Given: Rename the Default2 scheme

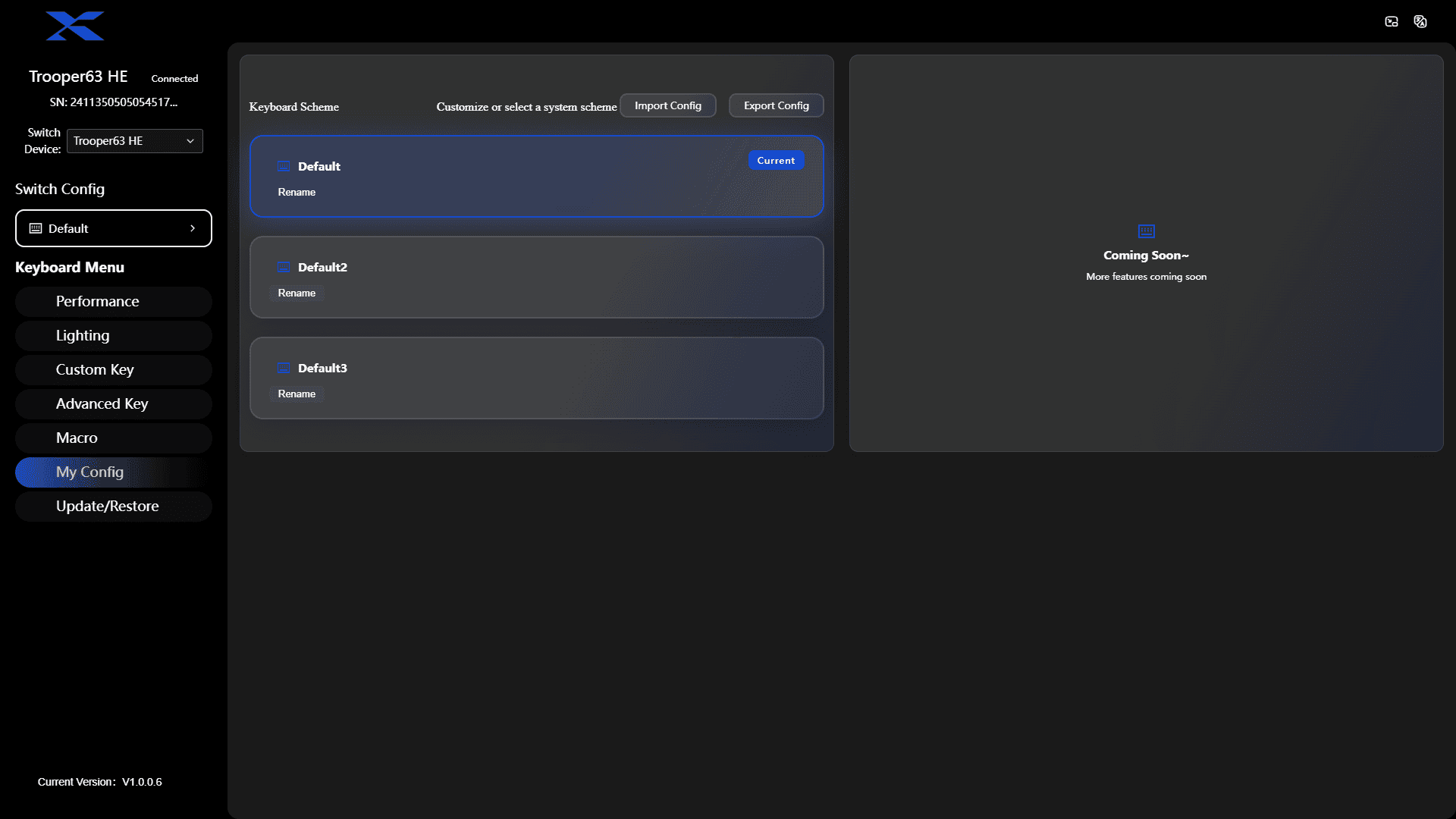Looking at the screenshot, I should (297, 293).
